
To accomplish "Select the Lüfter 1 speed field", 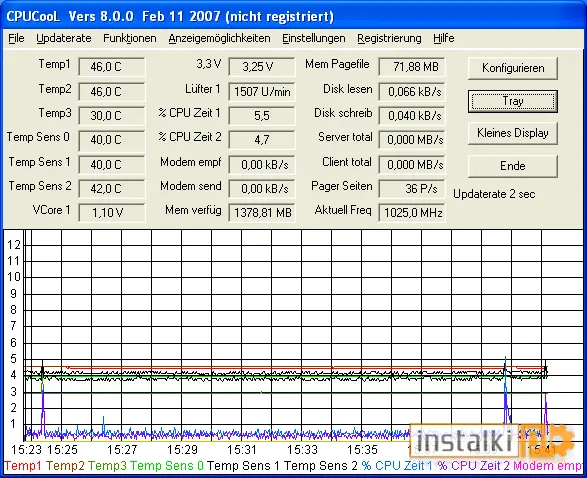I will (x=262, y=91).
